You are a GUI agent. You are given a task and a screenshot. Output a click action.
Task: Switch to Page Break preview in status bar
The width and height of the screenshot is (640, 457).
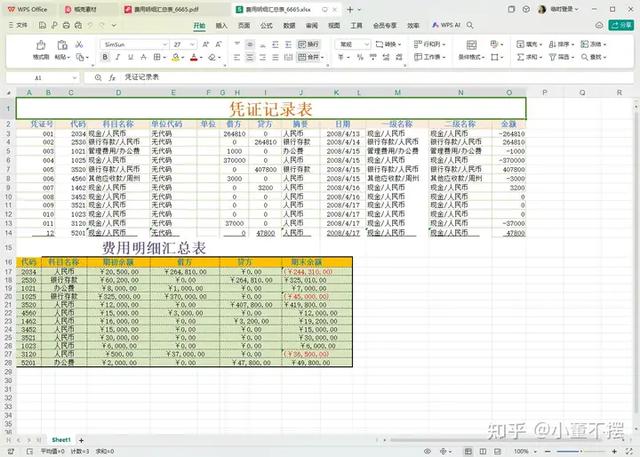click(x=498, y=451)
